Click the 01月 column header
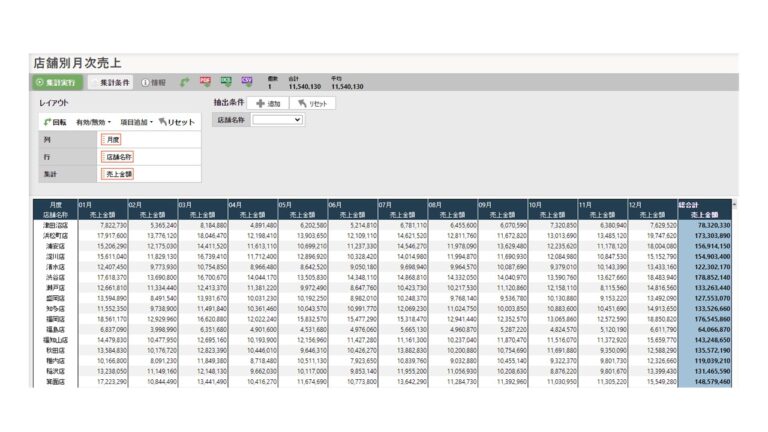The image size is (768, 432). (x=85, y=205)
